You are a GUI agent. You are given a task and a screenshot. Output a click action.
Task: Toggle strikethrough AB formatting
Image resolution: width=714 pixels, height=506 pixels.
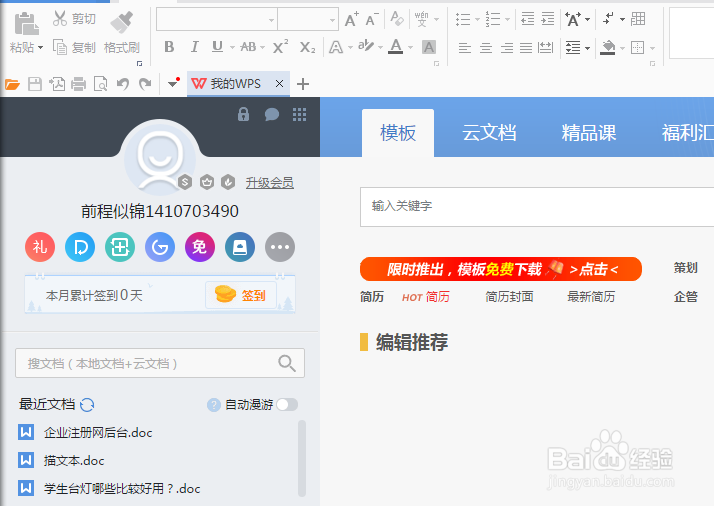248,47
